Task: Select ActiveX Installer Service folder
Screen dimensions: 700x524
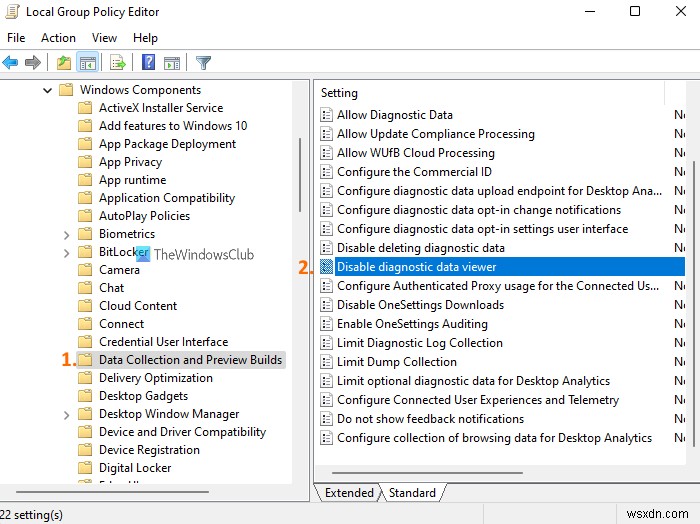Action: coord(161,108)
